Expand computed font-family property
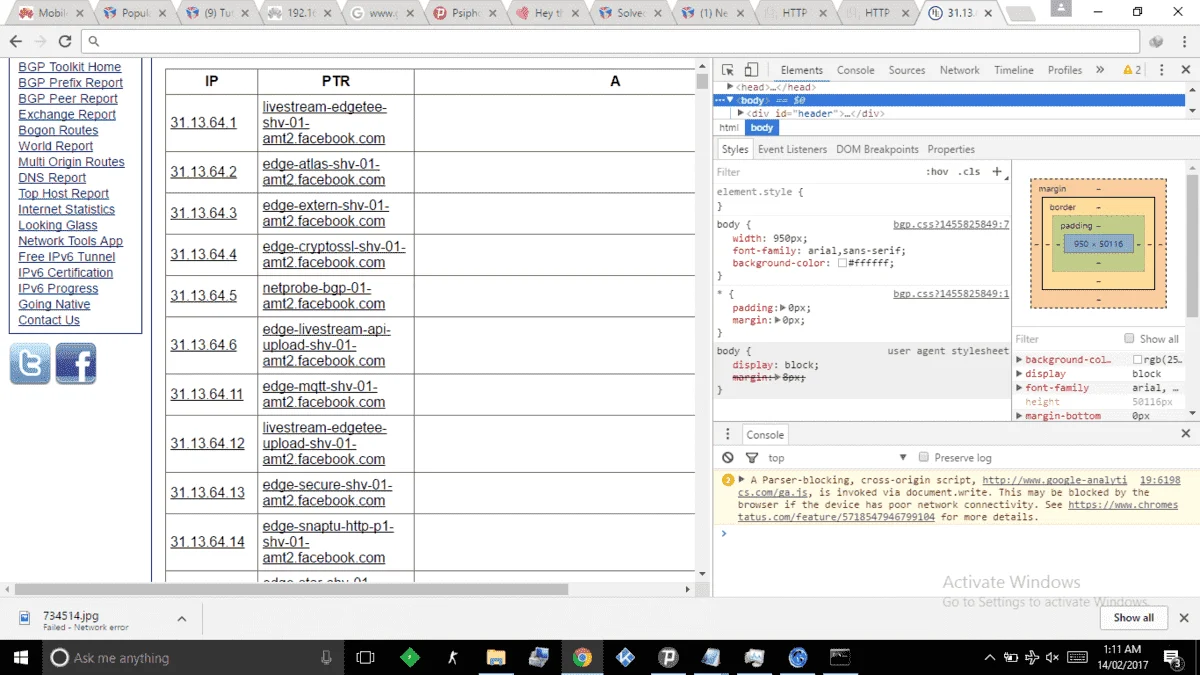This screenshot has width=1200, height=675. 1020,388
